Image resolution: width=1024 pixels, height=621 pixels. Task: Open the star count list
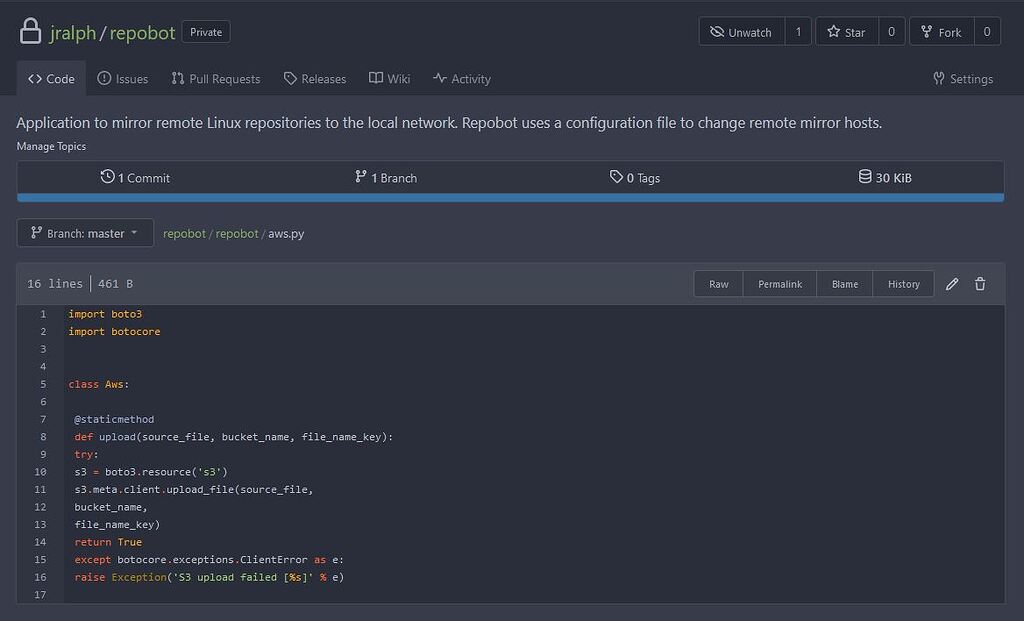click(891, 31)
